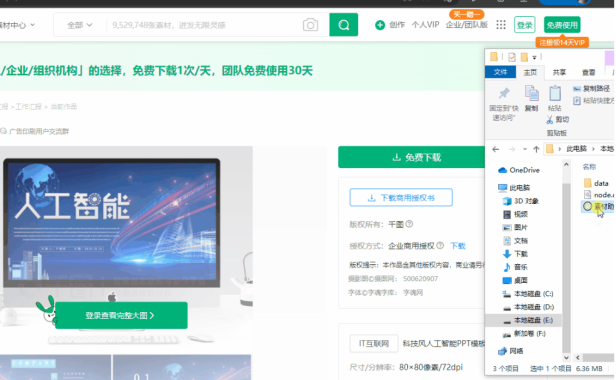Open recent locations dropdown in Explorer
The image size is (616, 380).
coord(525,149)
